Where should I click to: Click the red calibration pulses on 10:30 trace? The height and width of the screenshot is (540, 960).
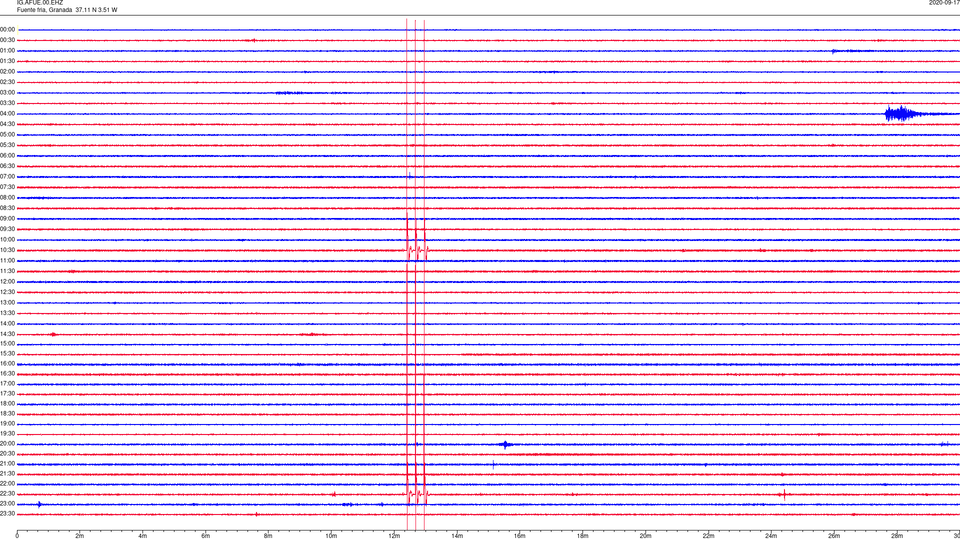click(418, 250)
